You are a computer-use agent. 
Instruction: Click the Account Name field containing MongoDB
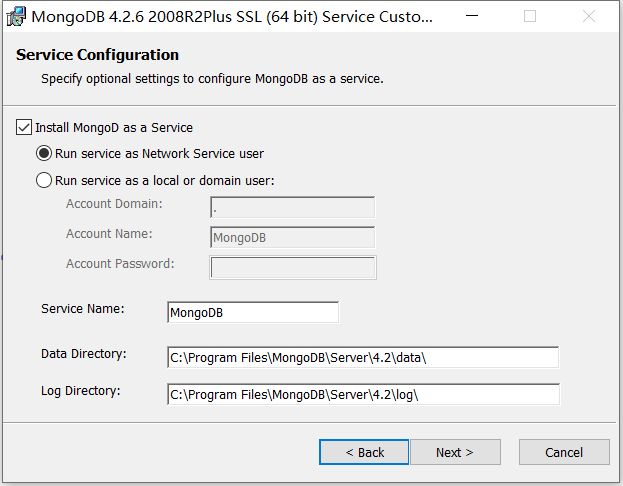(292, 238)
